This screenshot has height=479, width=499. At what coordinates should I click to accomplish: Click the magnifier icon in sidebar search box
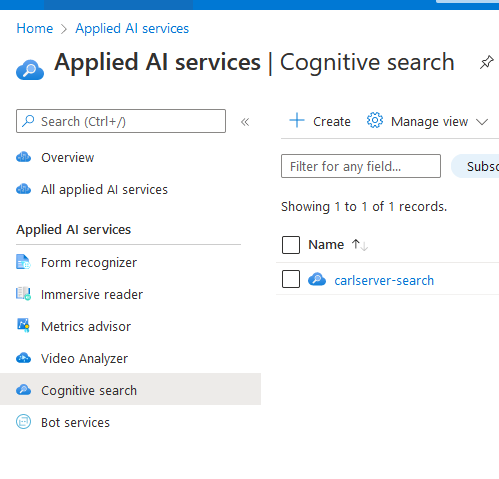point(28,121)
